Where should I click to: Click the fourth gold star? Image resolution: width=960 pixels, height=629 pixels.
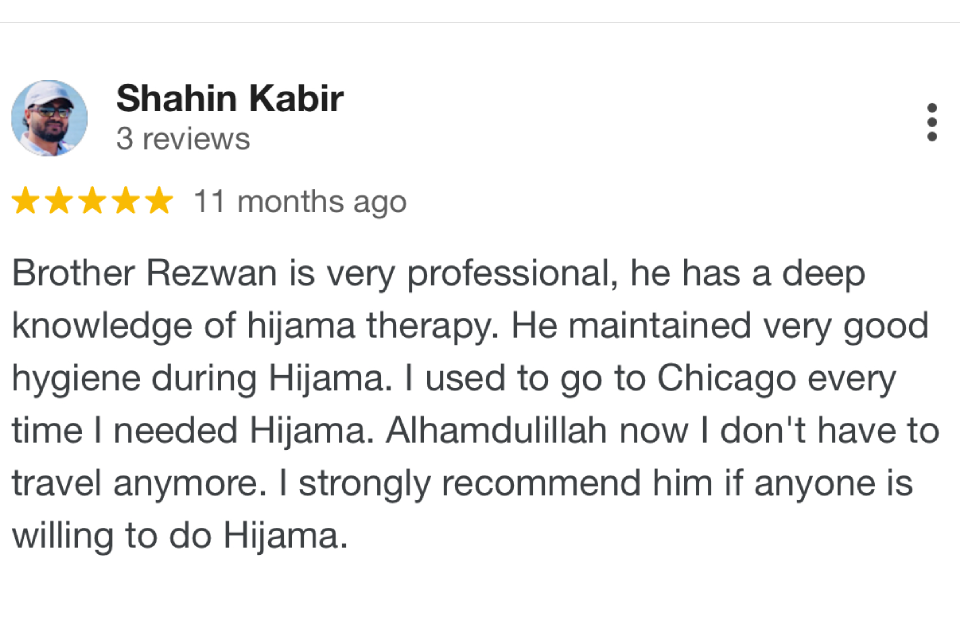click(126, 201)
